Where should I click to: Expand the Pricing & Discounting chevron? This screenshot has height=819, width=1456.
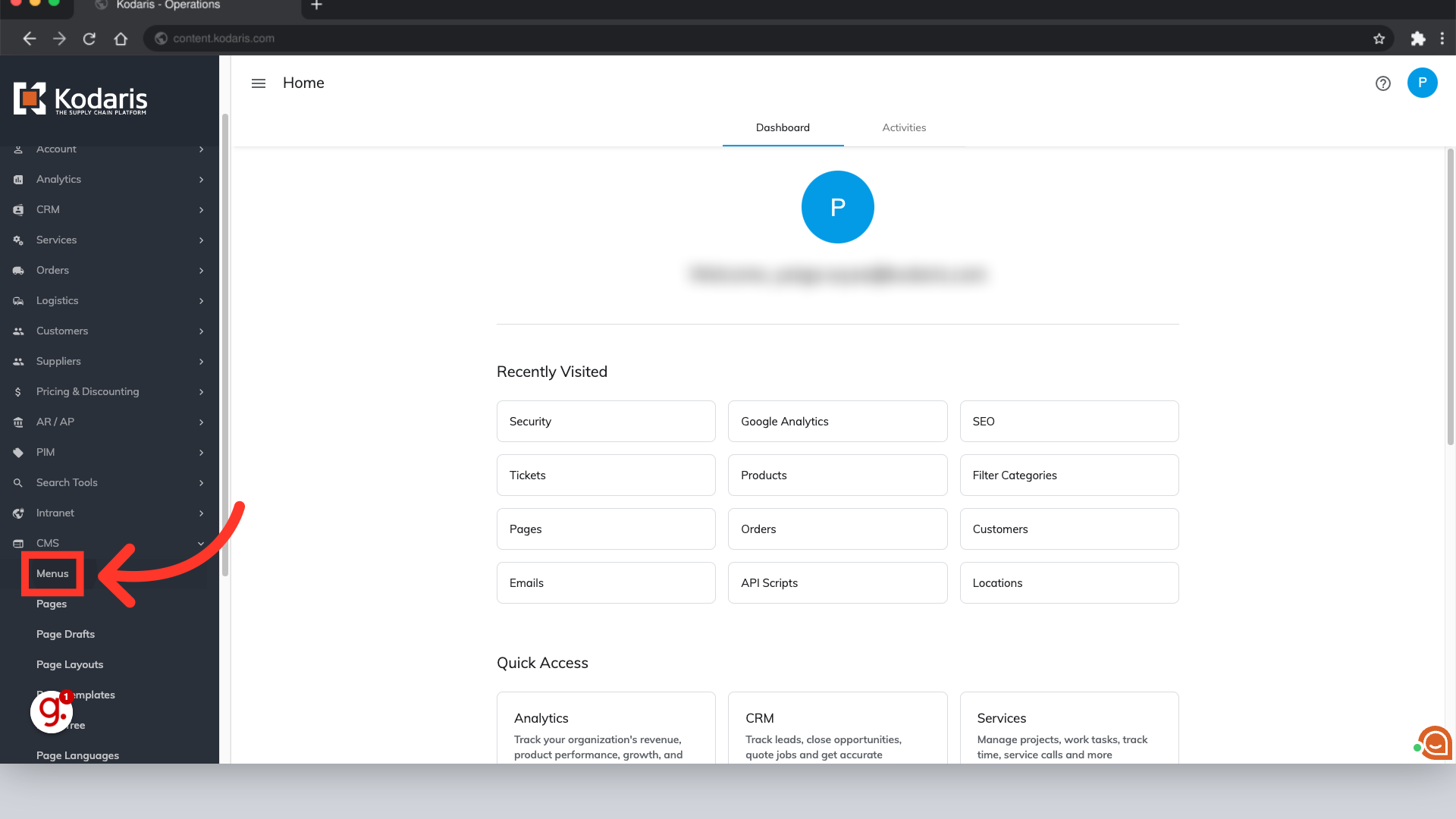click(201, 392)
